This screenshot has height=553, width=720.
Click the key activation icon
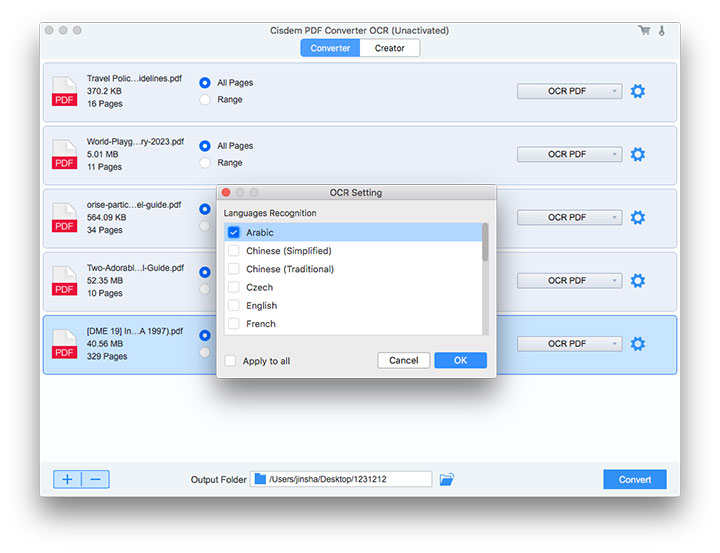tap(661, 30)
